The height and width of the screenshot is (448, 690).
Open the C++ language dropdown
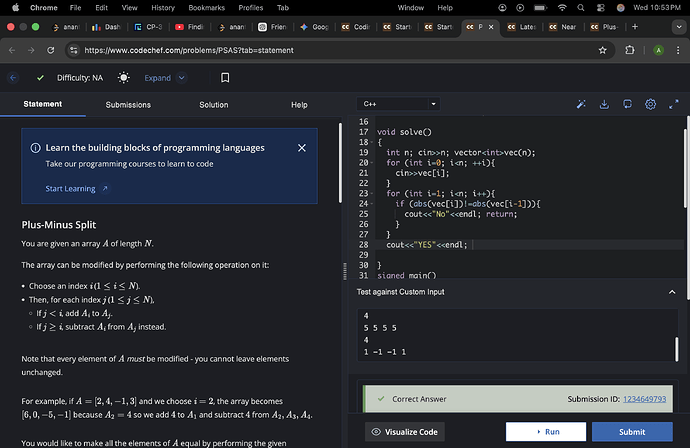(x=398, y=104)
